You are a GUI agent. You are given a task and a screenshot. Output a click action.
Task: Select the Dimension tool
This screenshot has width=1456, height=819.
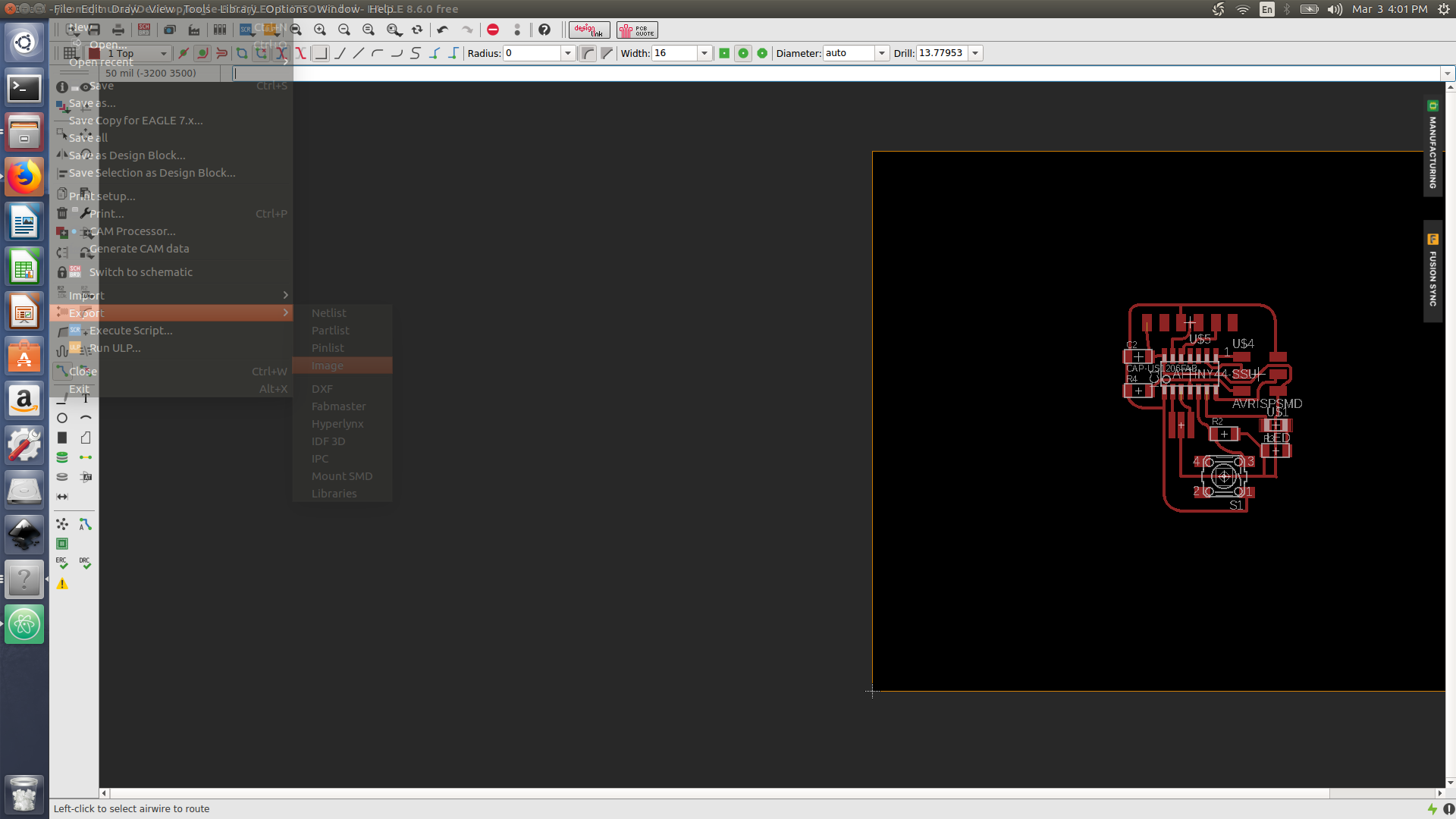62,497
